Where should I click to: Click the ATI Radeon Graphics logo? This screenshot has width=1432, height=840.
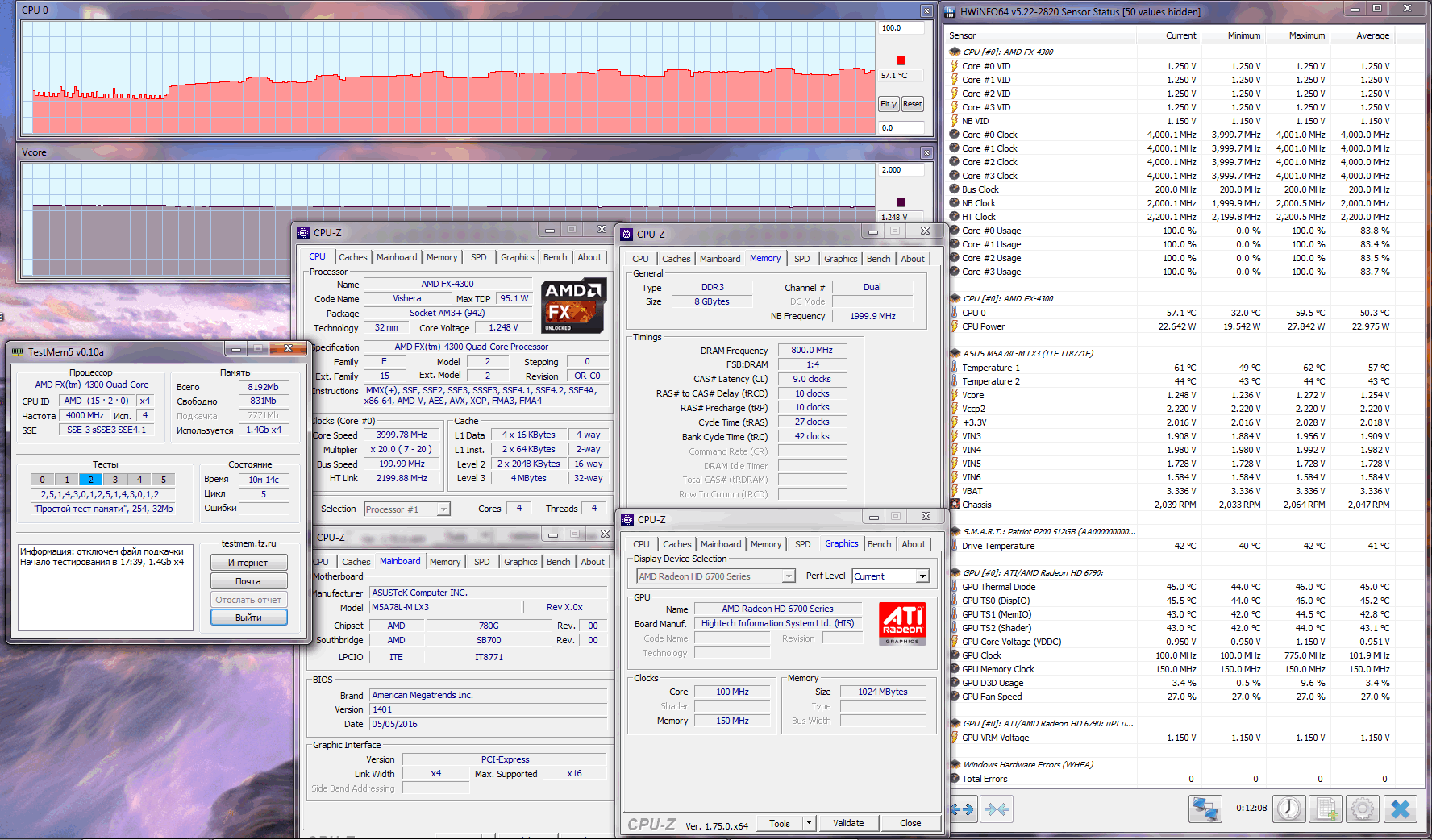click(901, 623)
